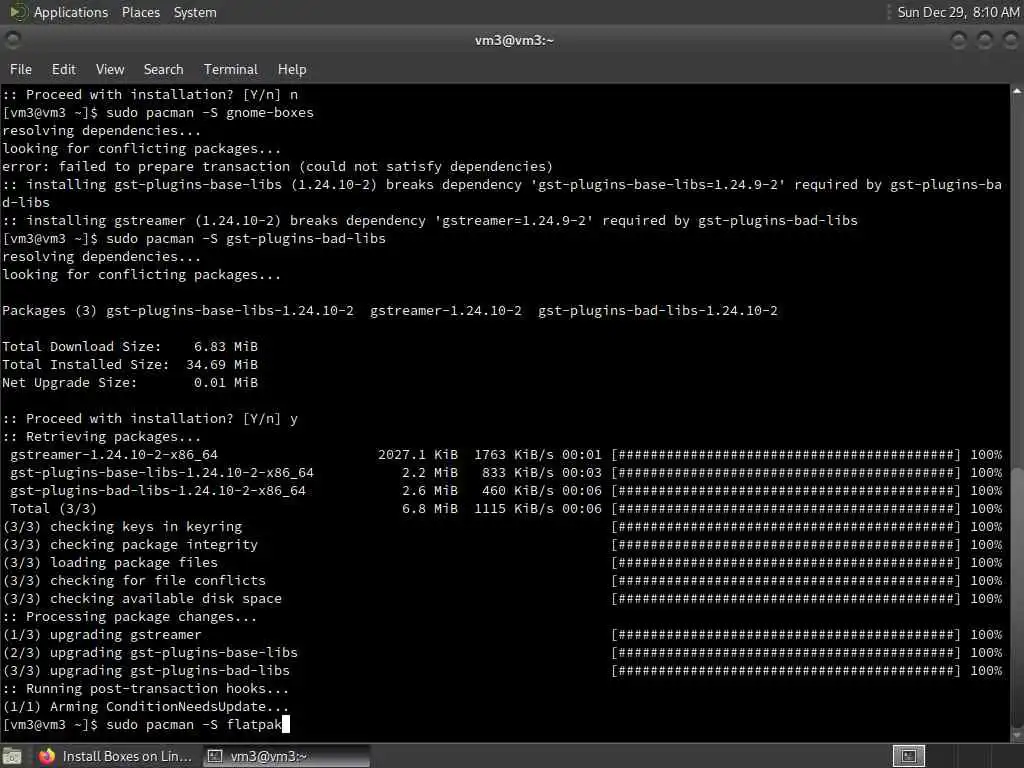Select the vm3@vm3:~ taskbar entry
Image resolution: width=1024 pixels, height=768 pixels.
click(286, 756)
